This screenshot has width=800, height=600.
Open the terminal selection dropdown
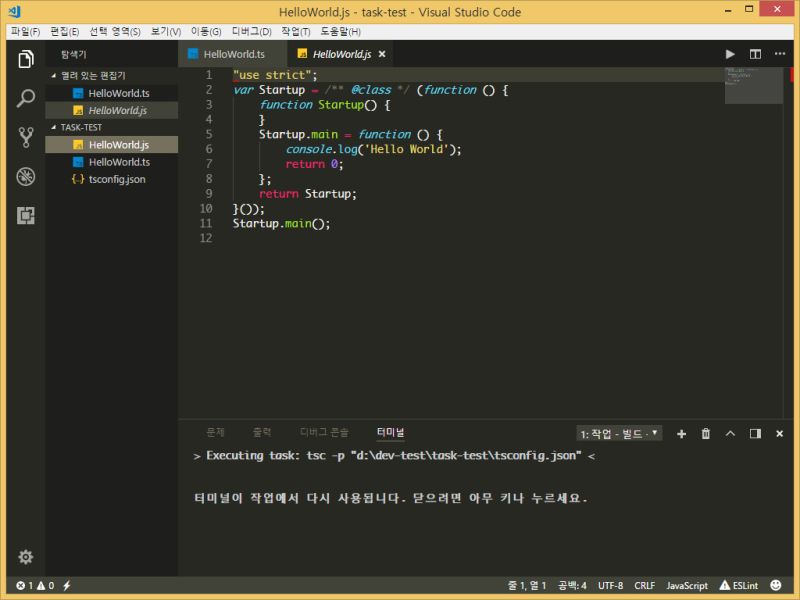click(620, 433)
